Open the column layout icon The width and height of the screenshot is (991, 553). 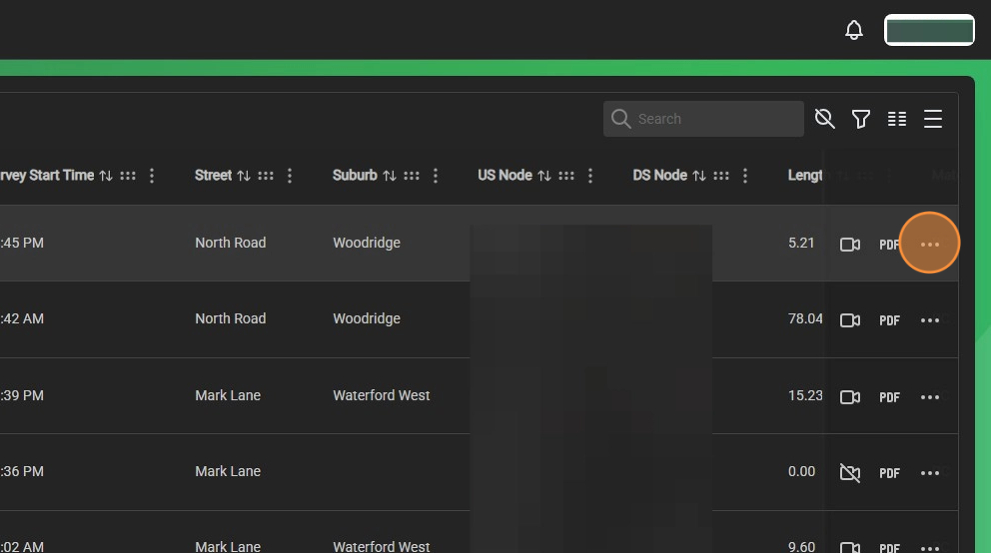pos(897,119)
